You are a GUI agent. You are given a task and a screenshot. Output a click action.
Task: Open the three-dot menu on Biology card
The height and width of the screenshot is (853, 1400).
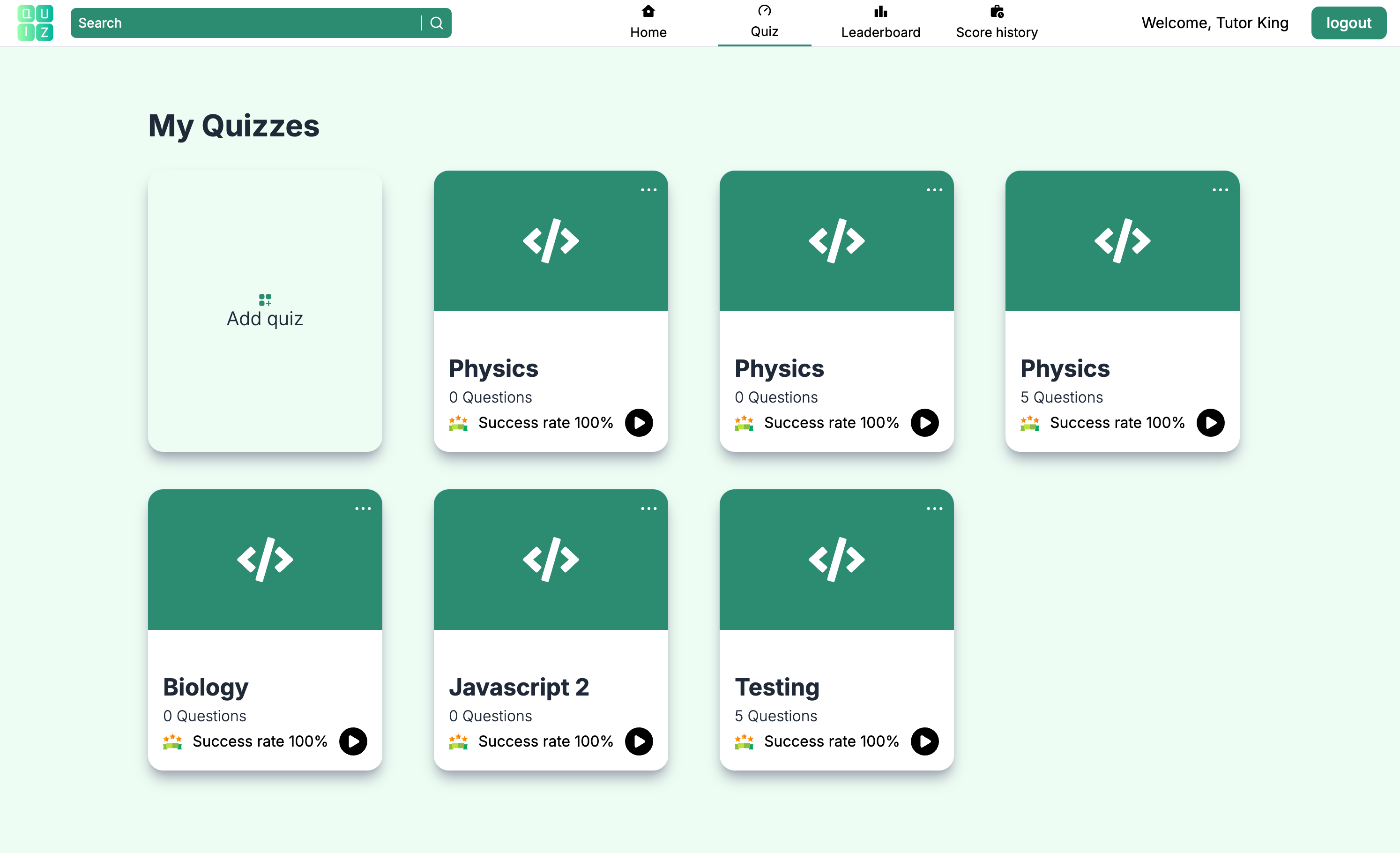coord(363,509)
